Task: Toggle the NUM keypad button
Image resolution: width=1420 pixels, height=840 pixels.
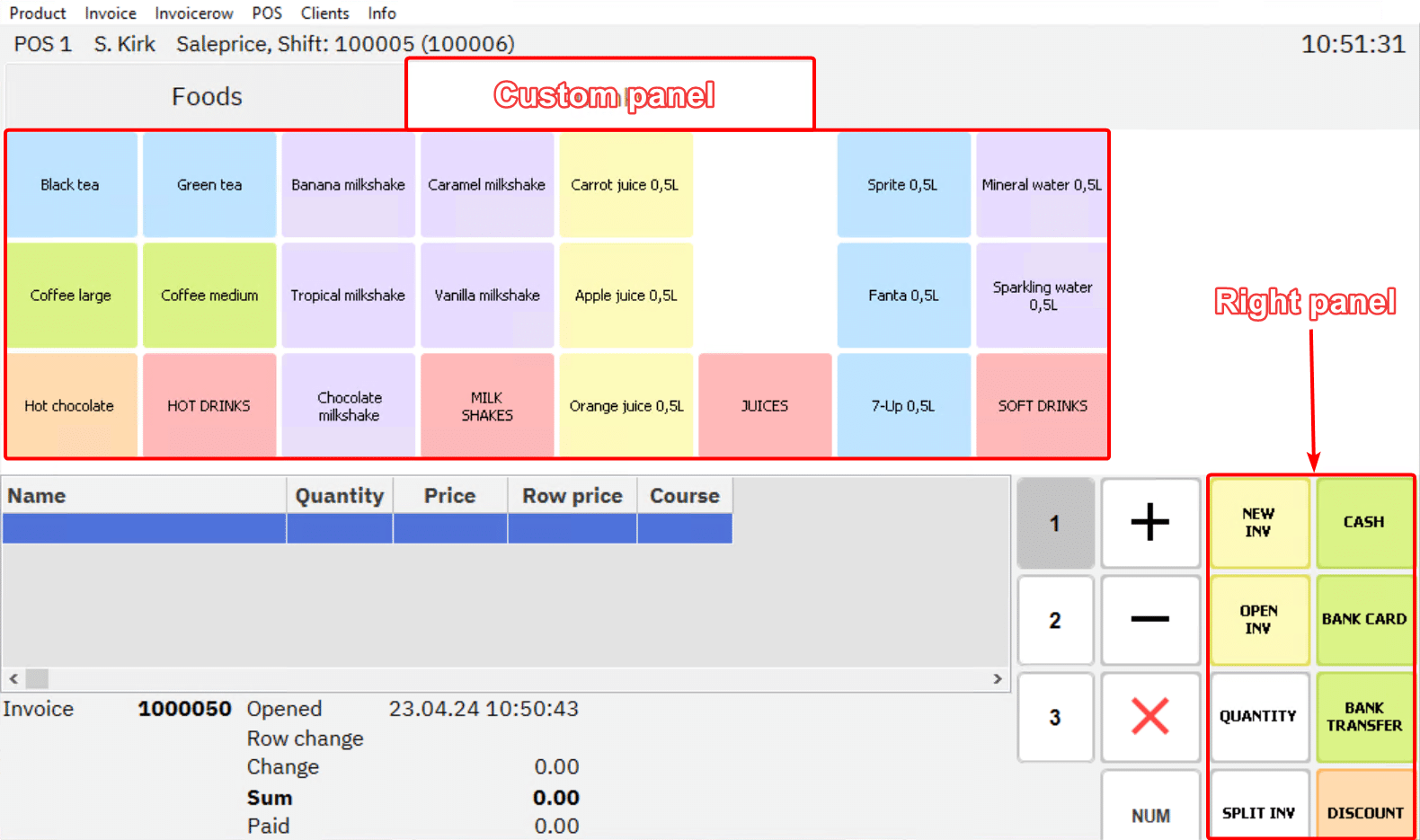Action: point(1149,814)
